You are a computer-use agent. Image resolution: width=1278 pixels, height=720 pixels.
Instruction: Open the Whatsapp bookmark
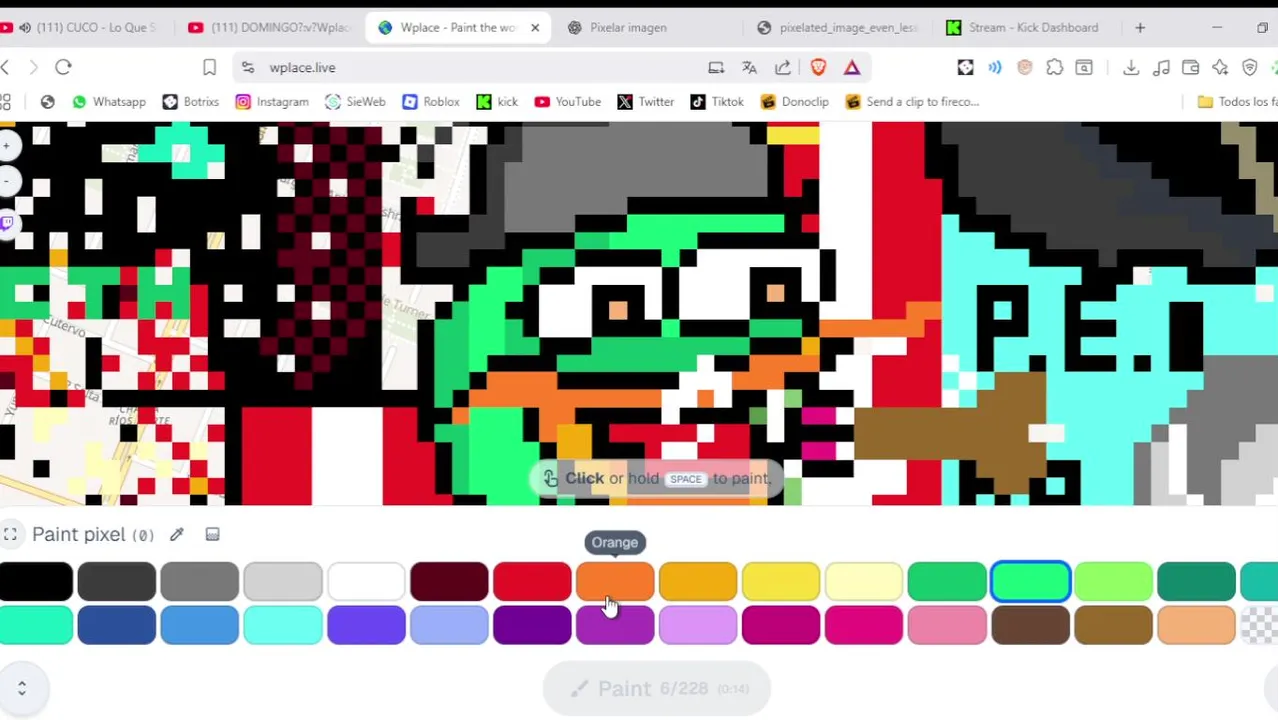point(109,101)
